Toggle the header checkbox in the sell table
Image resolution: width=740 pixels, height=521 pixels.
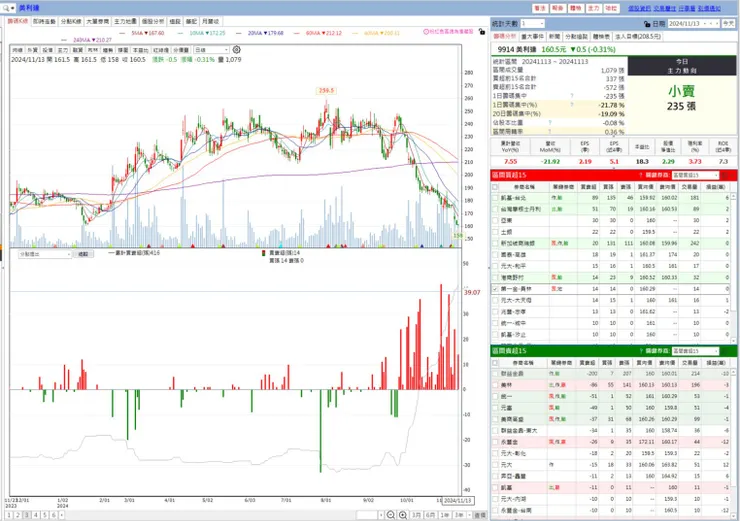coord(495,363)
